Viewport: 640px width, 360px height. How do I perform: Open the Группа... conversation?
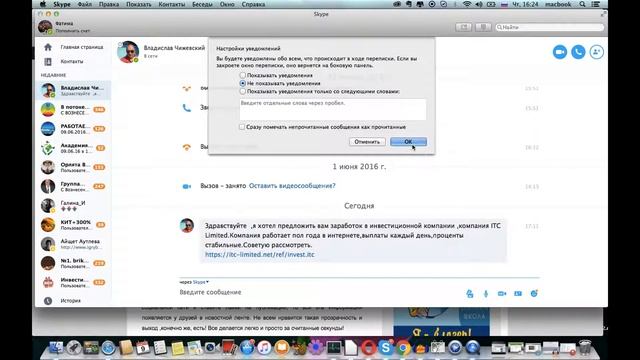point(73,186)
